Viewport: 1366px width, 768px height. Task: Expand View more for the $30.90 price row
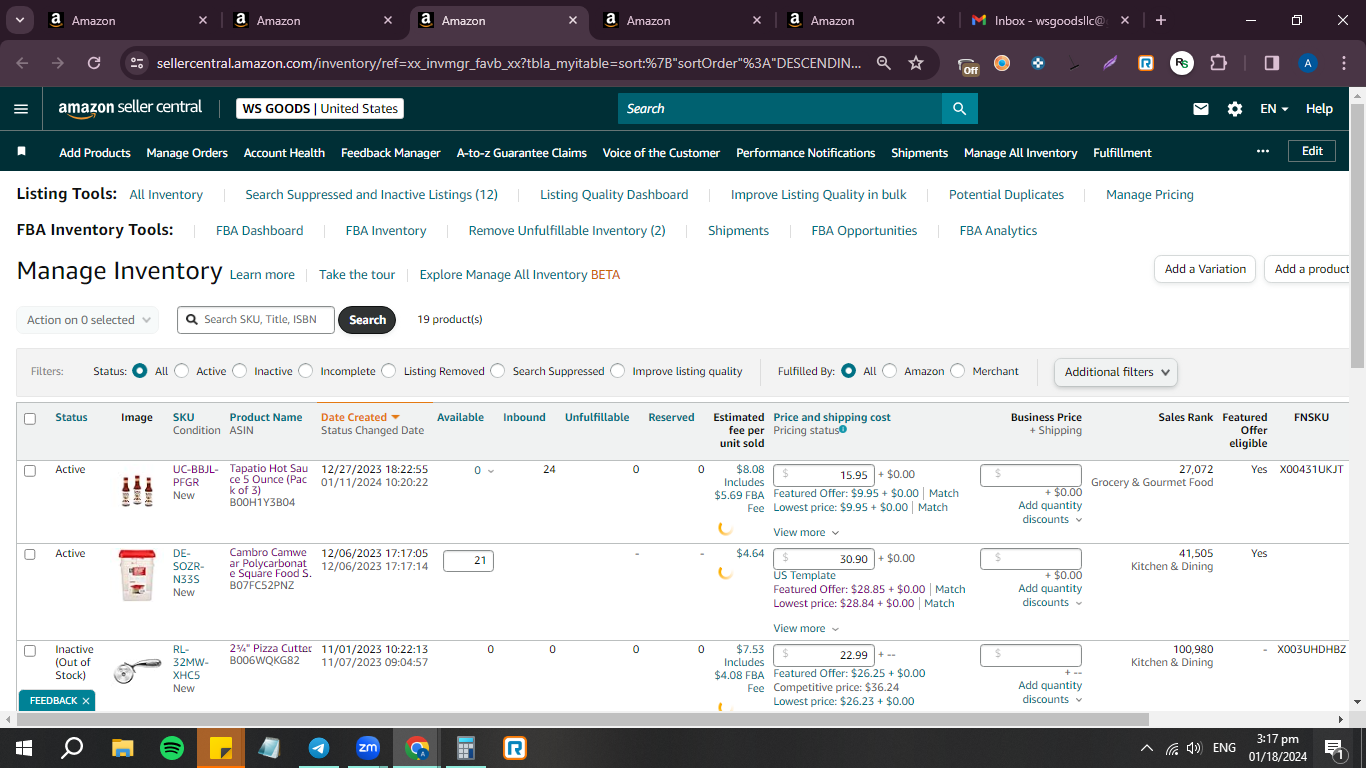(x=806, y=629)
